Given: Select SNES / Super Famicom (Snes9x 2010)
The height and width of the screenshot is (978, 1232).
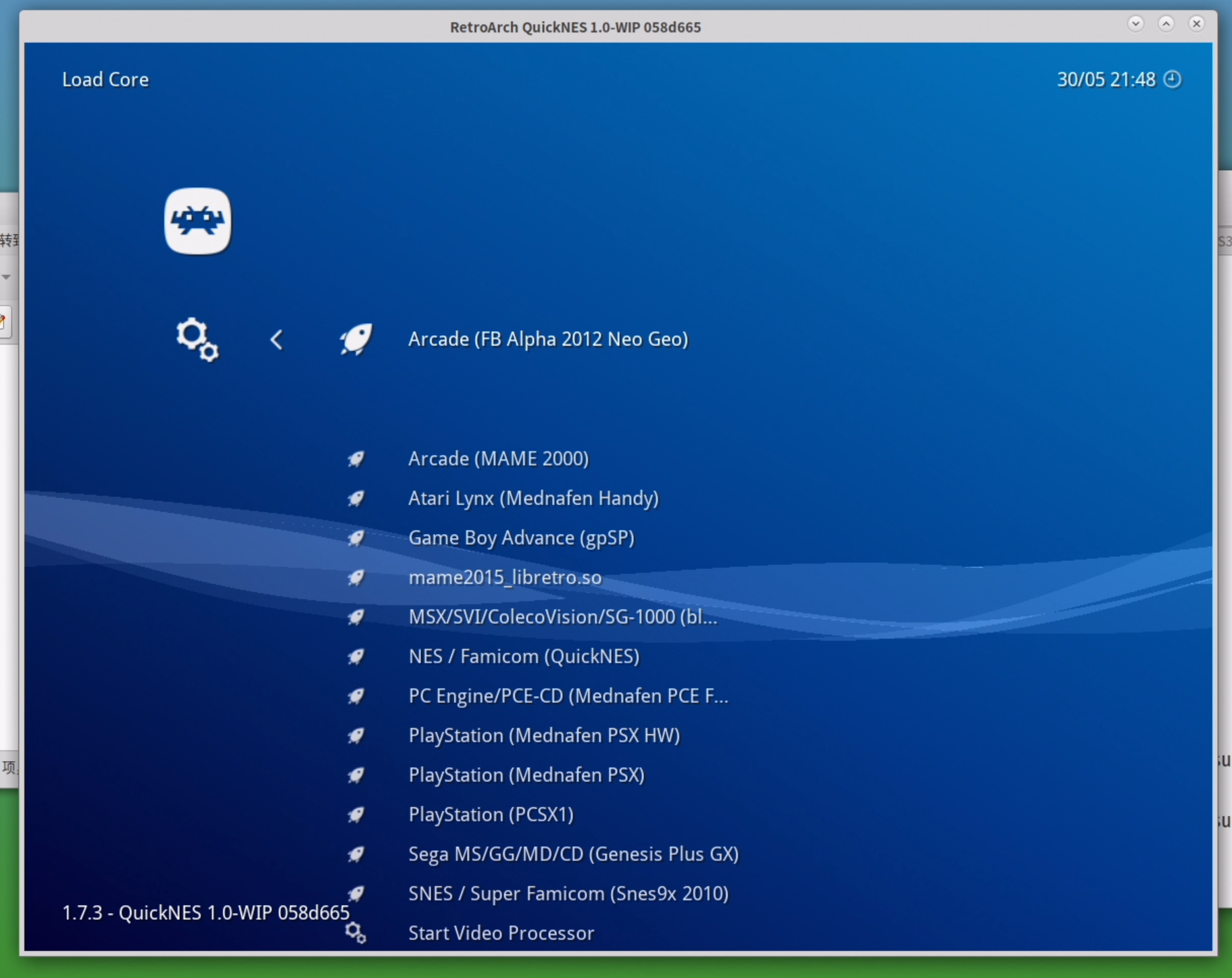Looking at the screenshot, I should click(x=568, y=894).
